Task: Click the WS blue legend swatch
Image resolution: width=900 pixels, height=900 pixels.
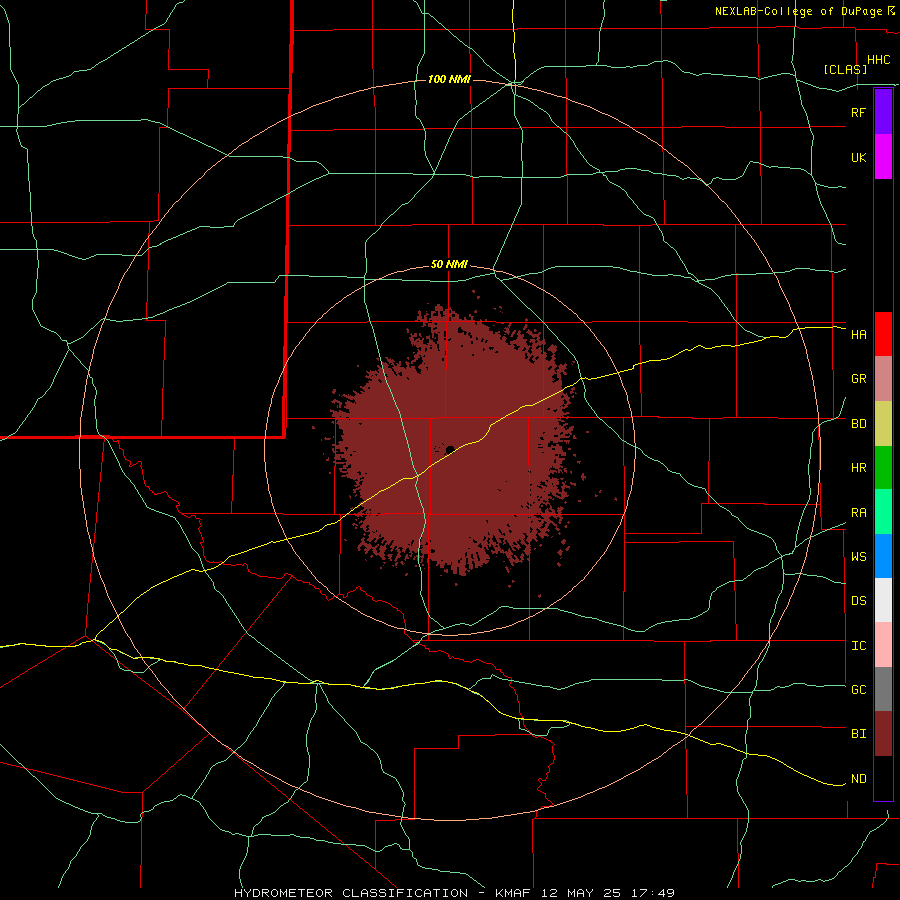Action: [x=883, y=556]
